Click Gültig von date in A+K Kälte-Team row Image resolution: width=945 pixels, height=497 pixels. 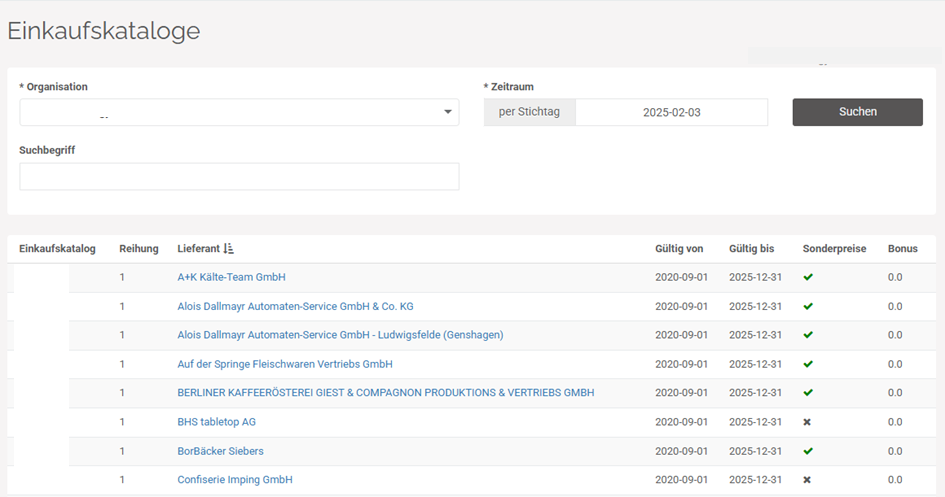coord(681,277)
